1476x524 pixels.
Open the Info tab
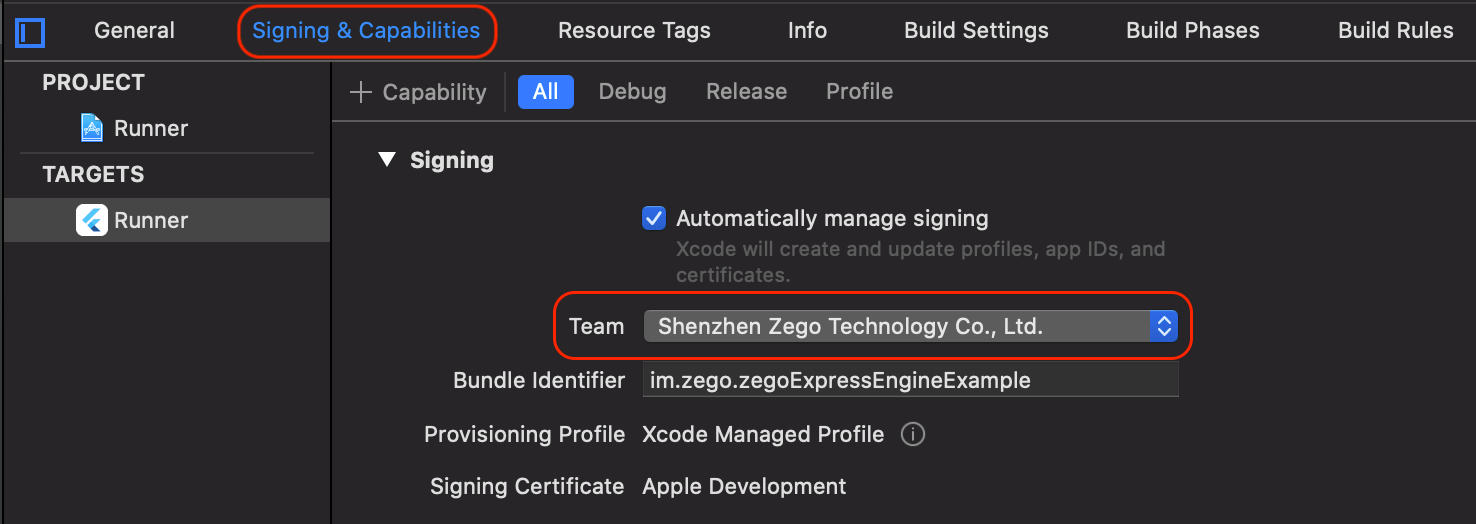coord(807,31)
